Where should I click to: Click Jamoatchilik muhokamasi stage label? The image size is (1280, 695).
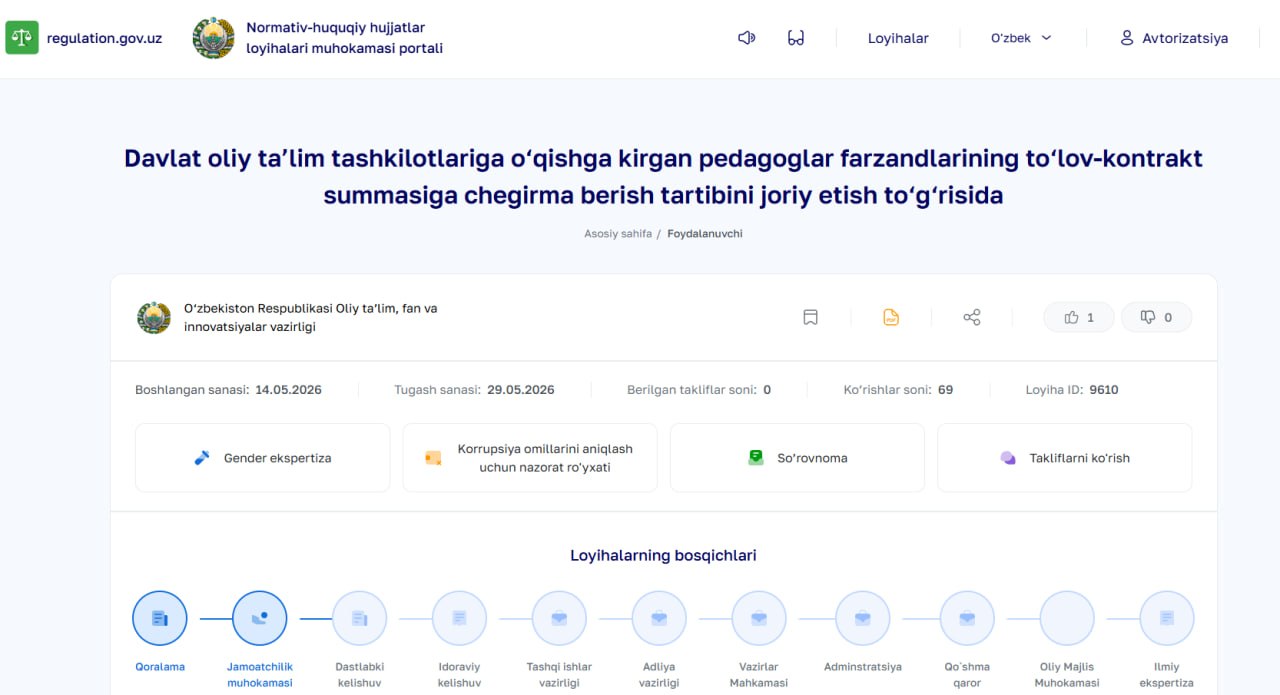[x=260, y=675]
